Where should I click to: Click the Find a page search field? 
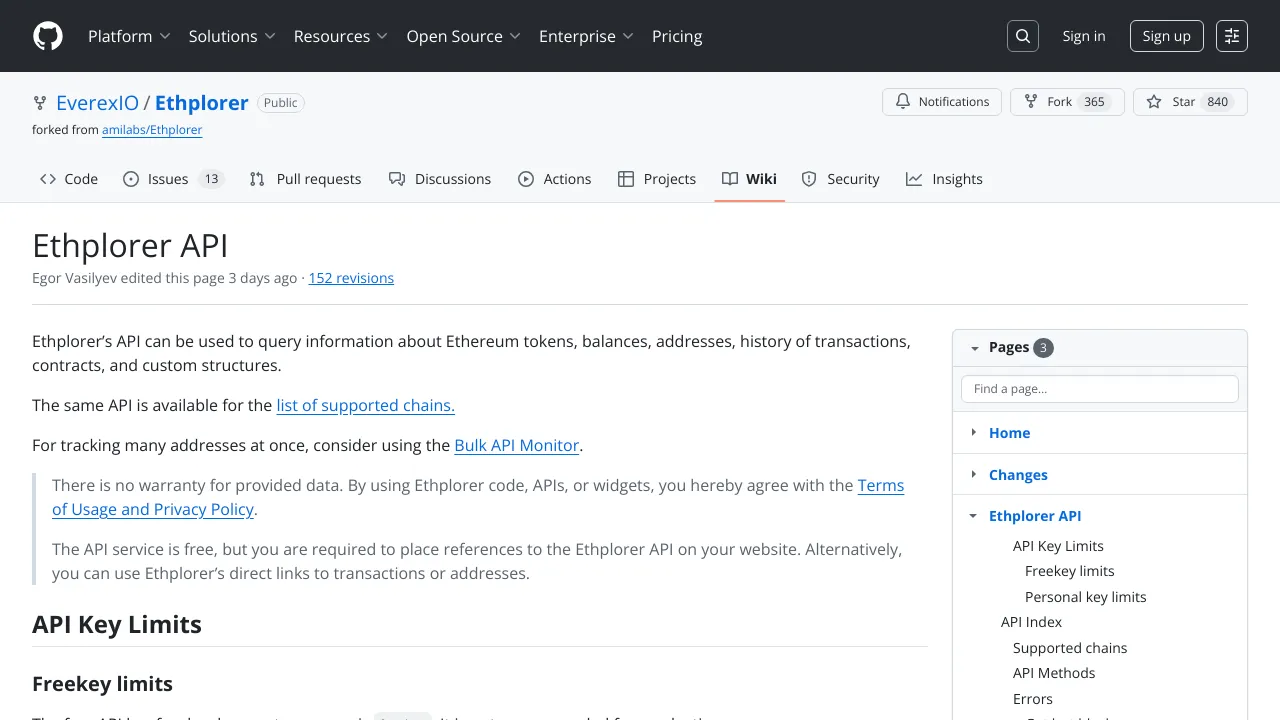pyautogui.click(x=1100, y=389)
